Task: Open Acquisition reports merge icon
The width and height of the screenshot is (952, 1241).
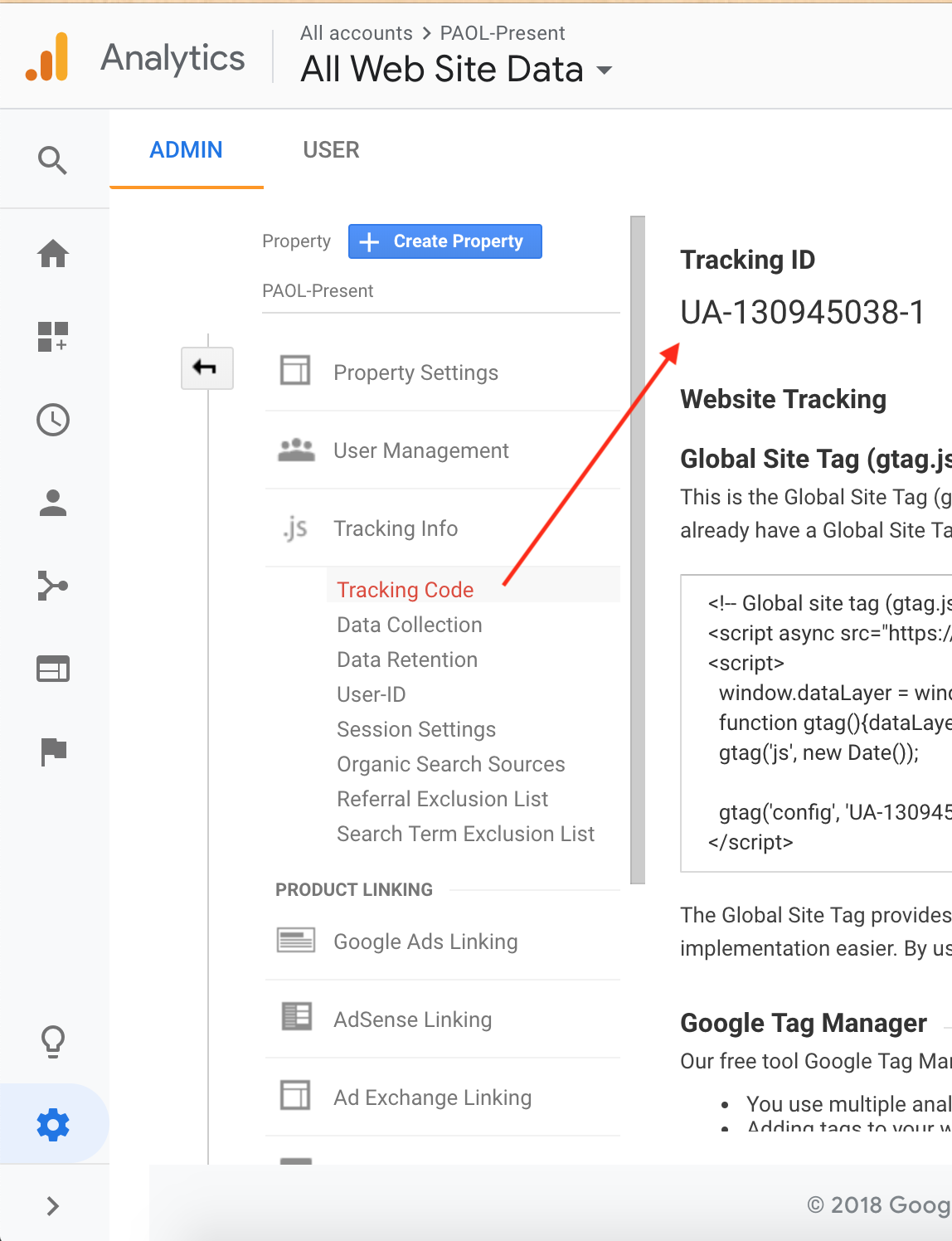Action: tap(53, 586)
